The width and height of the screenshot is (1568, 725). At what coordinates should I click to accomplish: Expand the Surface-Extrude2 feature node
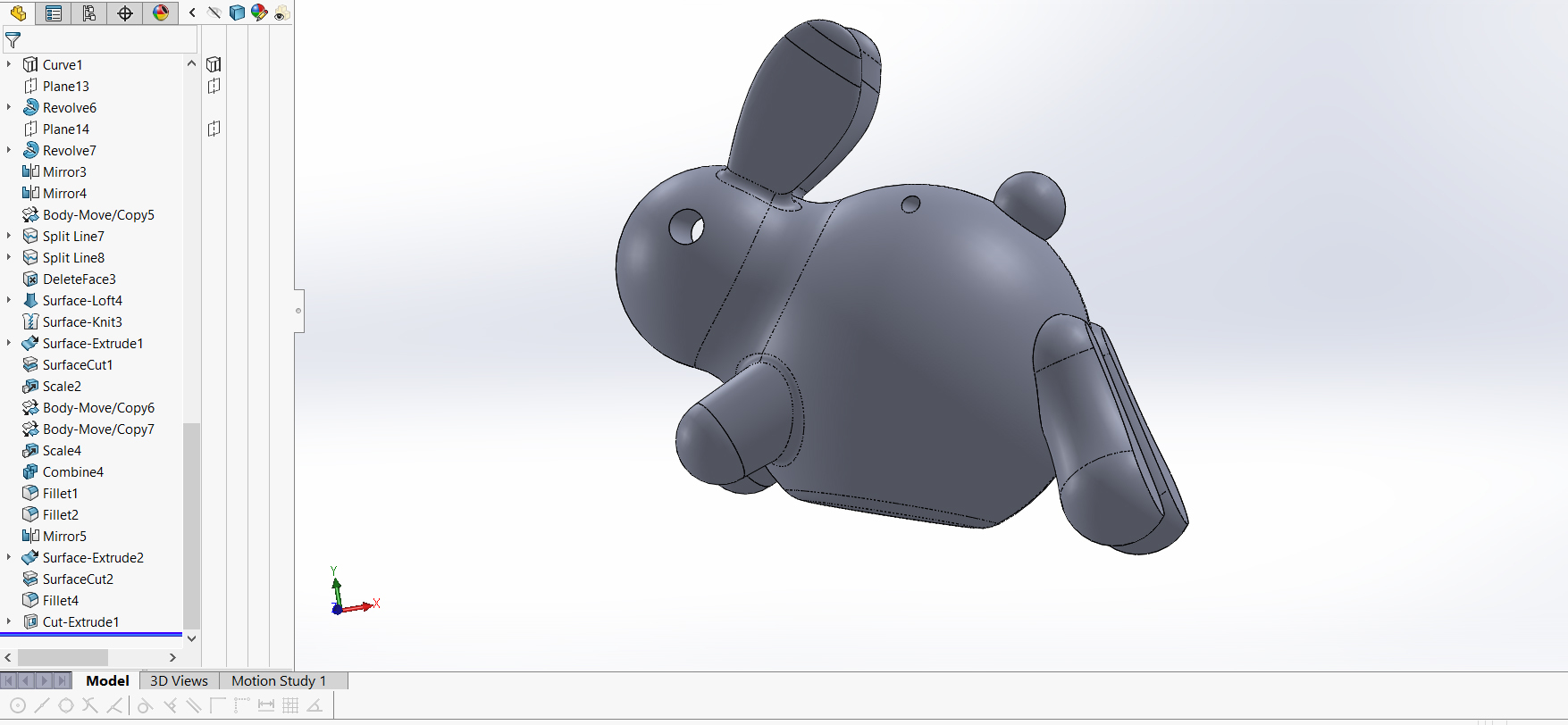(x=9, y=557)
